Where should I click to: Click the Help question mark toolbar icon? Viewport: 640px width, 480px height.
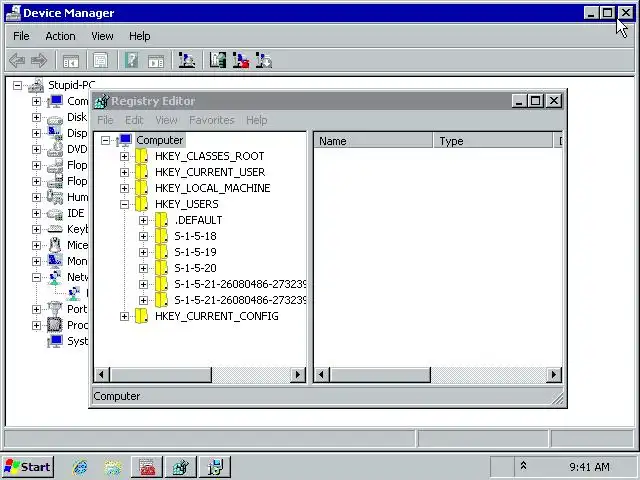click(x=131, y=61)
